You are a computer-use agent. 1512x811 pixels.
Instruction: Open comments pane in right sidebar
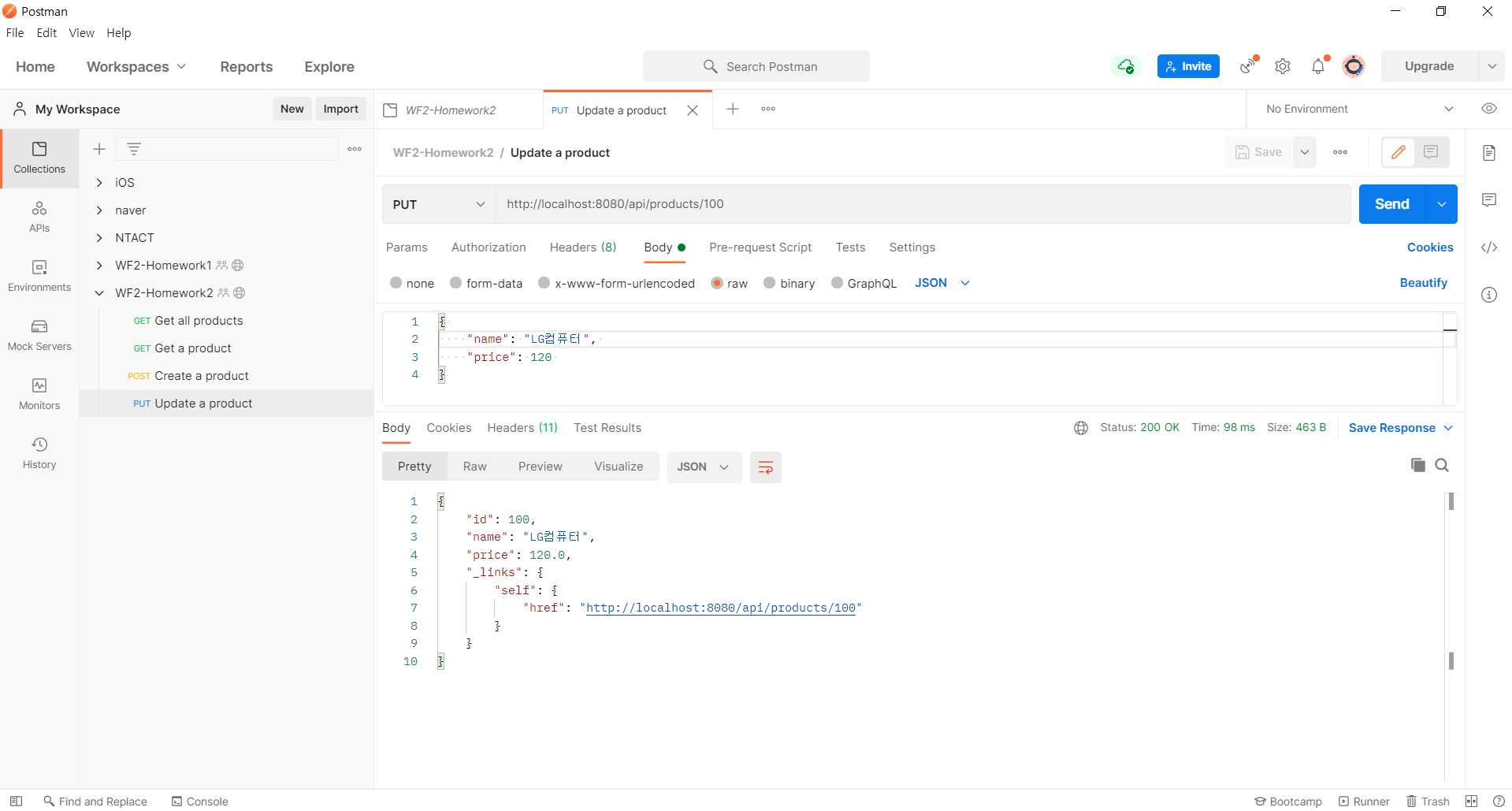pos(1488,200)
